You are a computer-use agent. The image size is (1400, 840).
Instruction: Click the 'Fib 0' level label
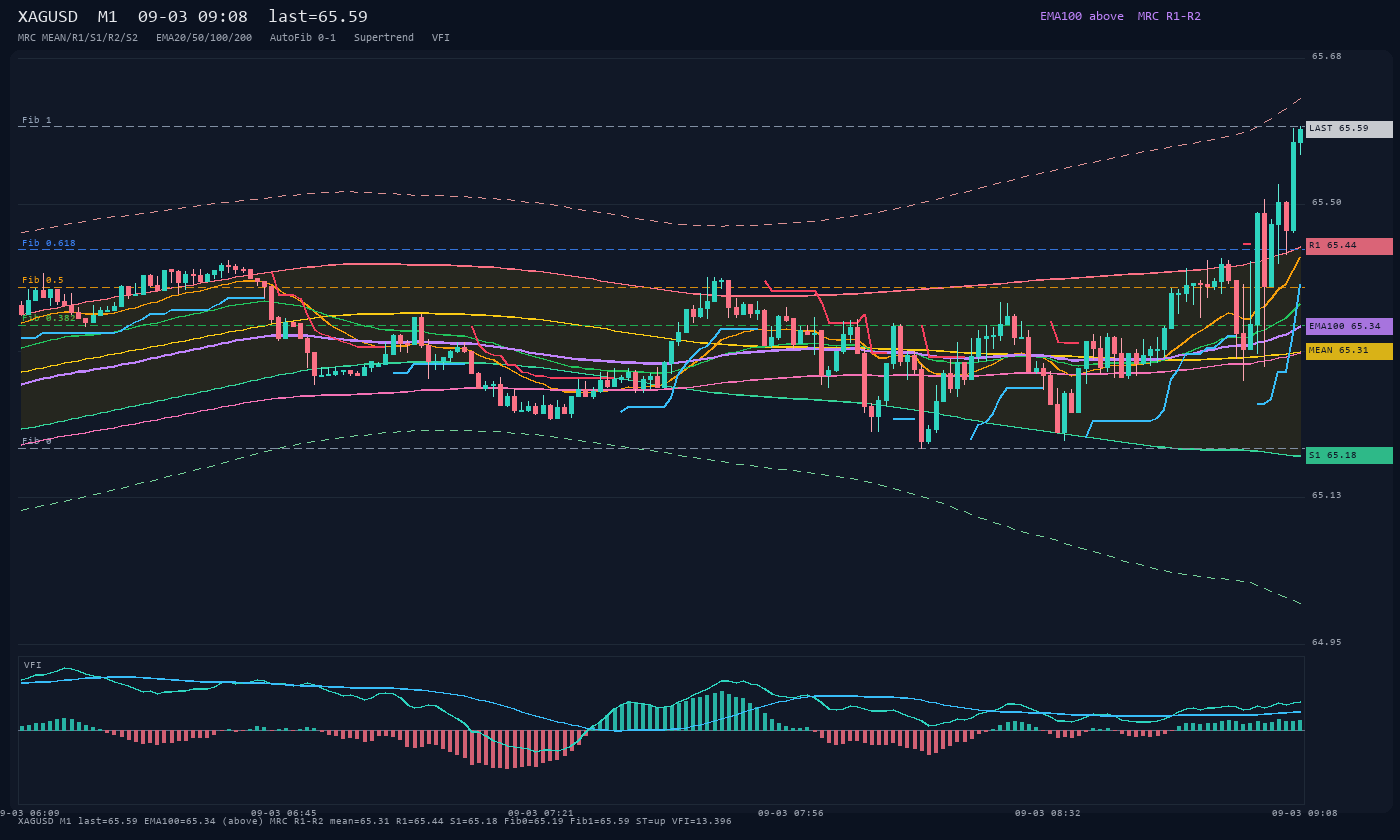tap(37, 441)
